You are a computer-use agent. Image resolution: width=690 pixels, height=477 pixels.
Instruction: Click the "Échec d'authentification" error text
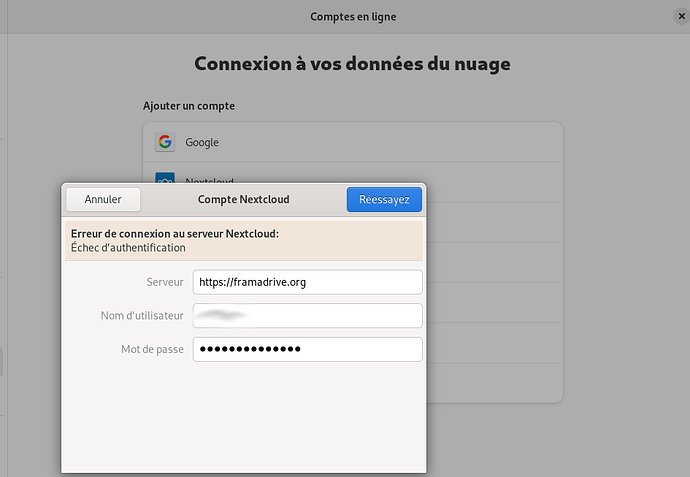128,248
